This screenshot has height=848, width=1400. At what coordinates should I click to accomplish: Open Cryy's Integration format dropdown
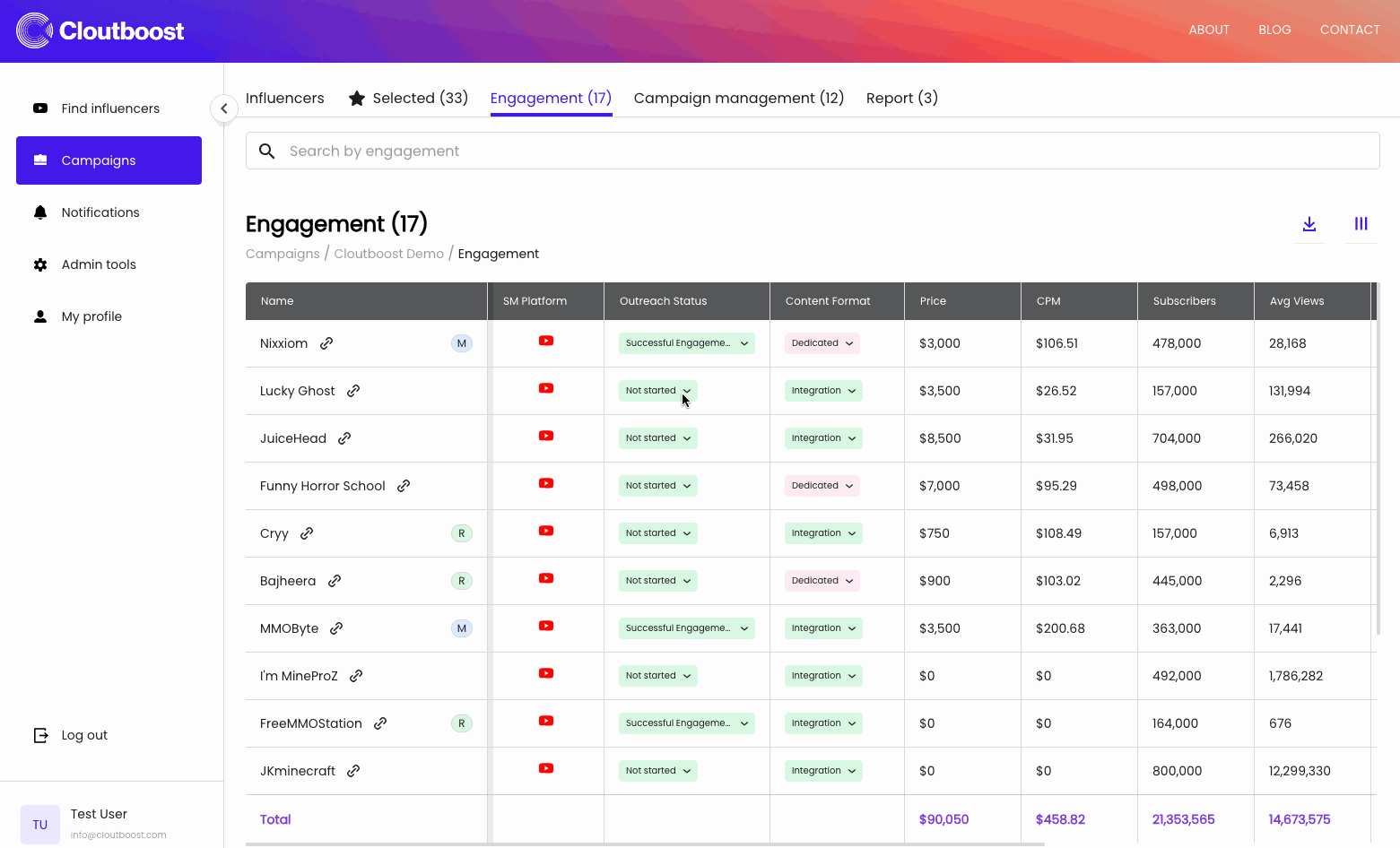pos(823,533)
